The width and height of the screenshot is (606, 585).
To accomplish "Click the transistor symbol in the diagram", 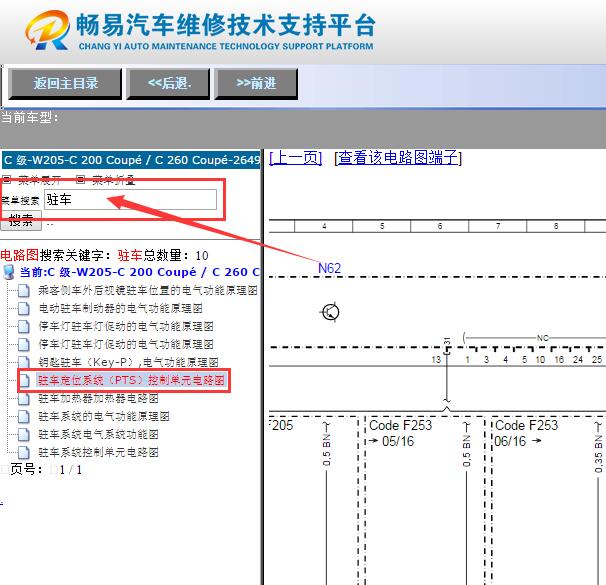I will click(x=330, y=312).
